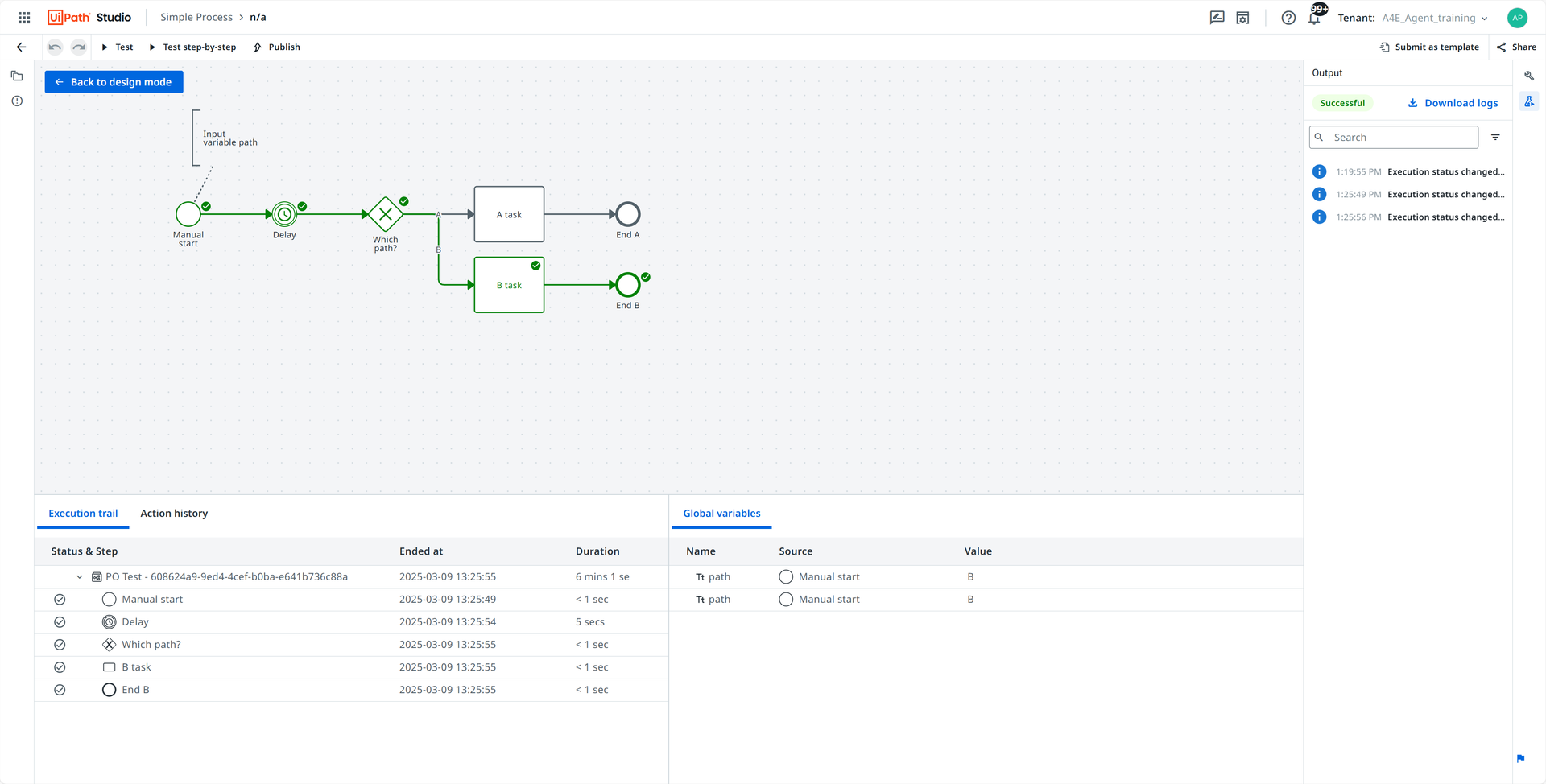Viewport: 1546px width, 784px height.
Task: Click Back to design mode button
Action: click(x=114, y=82)
